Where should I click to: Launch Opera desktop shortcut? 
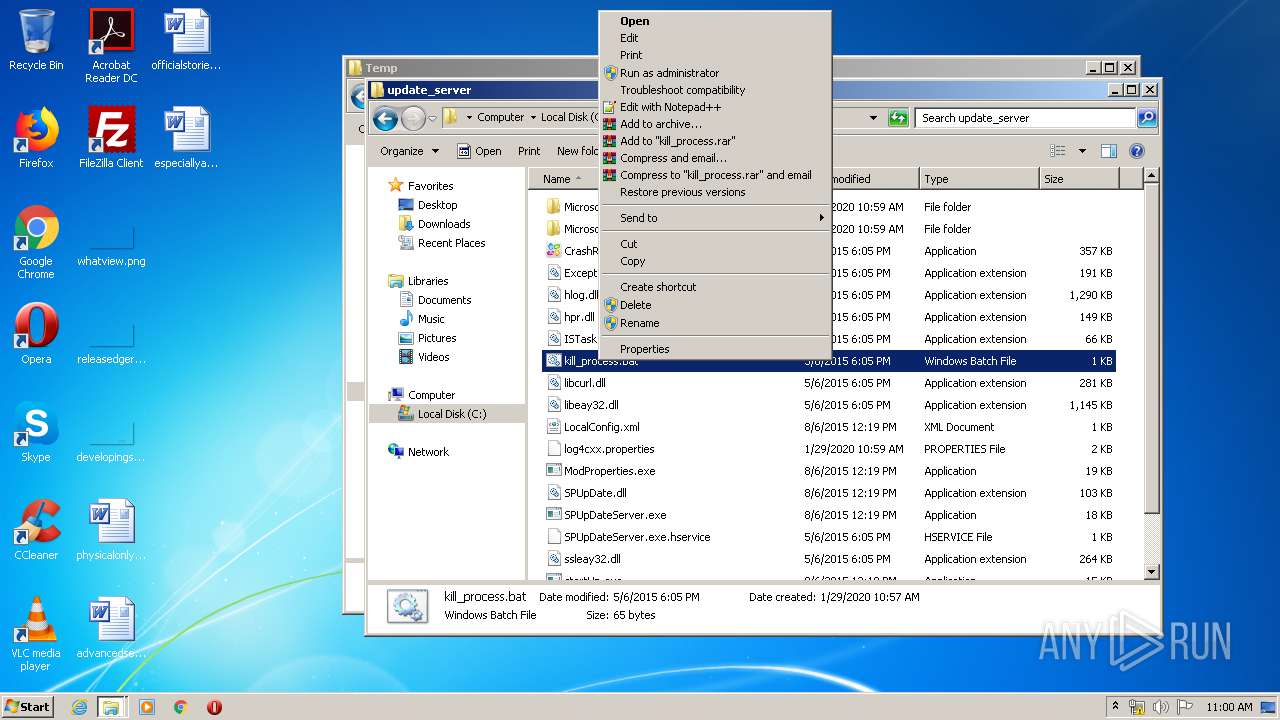[36, 333]
